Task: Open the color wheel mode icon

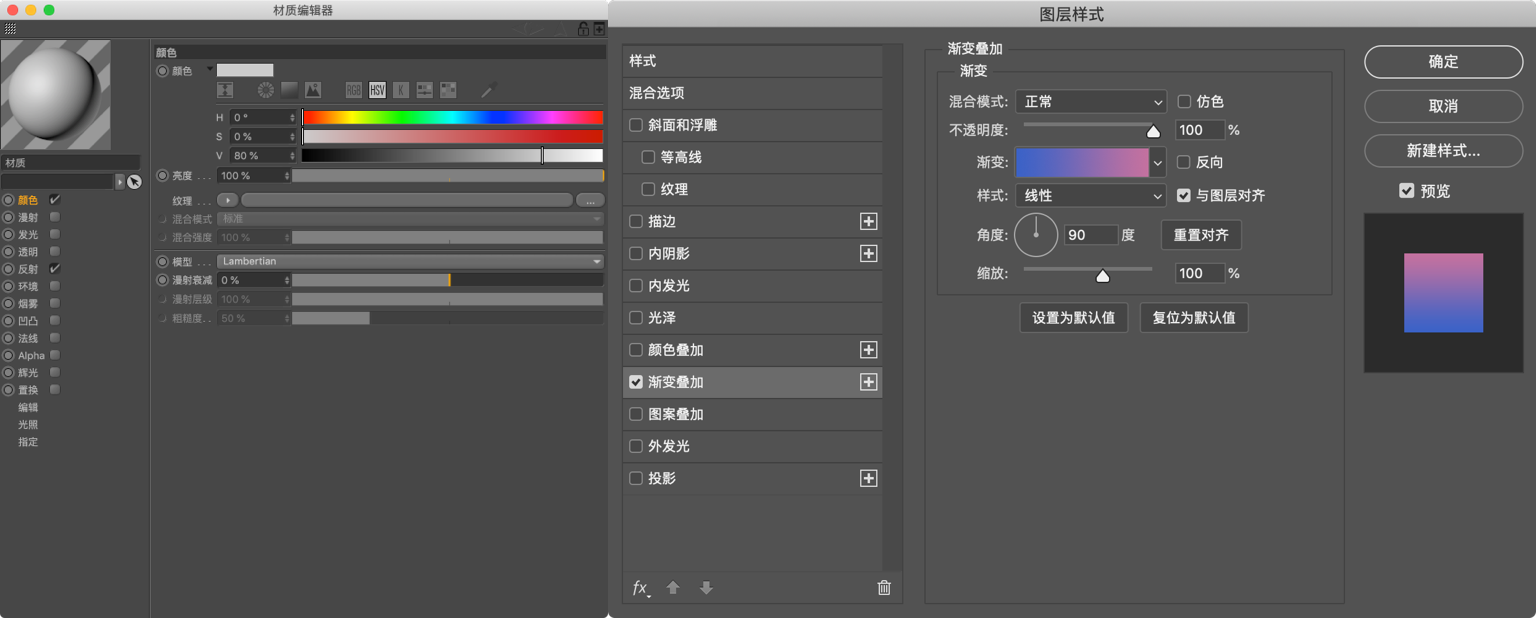Action: pyautogui.click(x=265, y=90)
